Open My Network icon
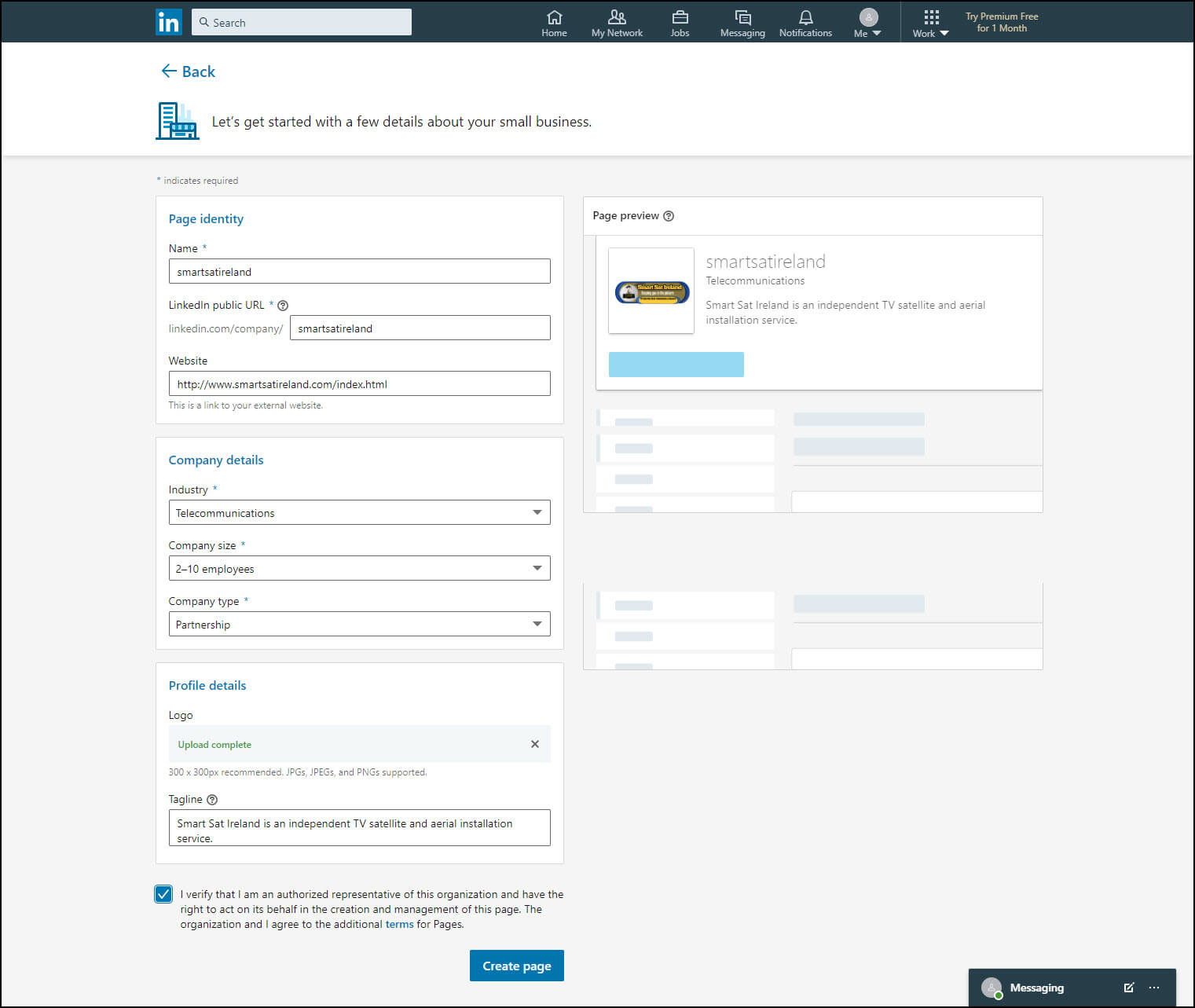This screenshot has width=1195, height=1008. click(x=617, y=24)
